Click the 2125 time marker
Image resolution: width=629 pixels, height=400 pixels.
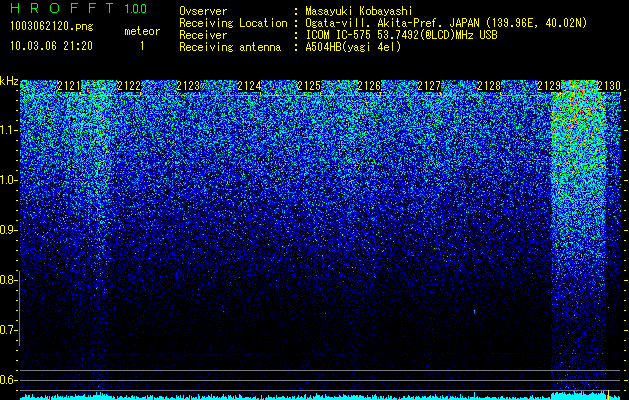tap(309, 86)
